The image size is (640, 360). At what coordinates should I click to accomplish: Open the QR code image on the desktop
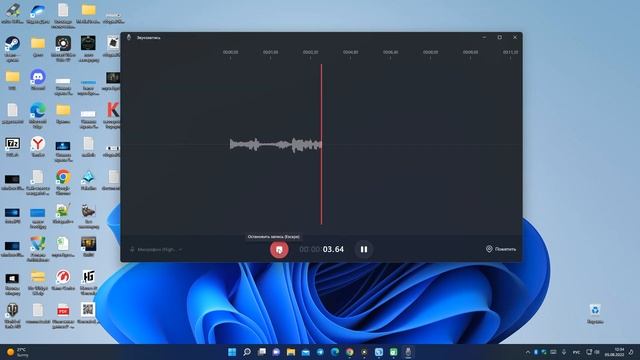click(88, 313)
